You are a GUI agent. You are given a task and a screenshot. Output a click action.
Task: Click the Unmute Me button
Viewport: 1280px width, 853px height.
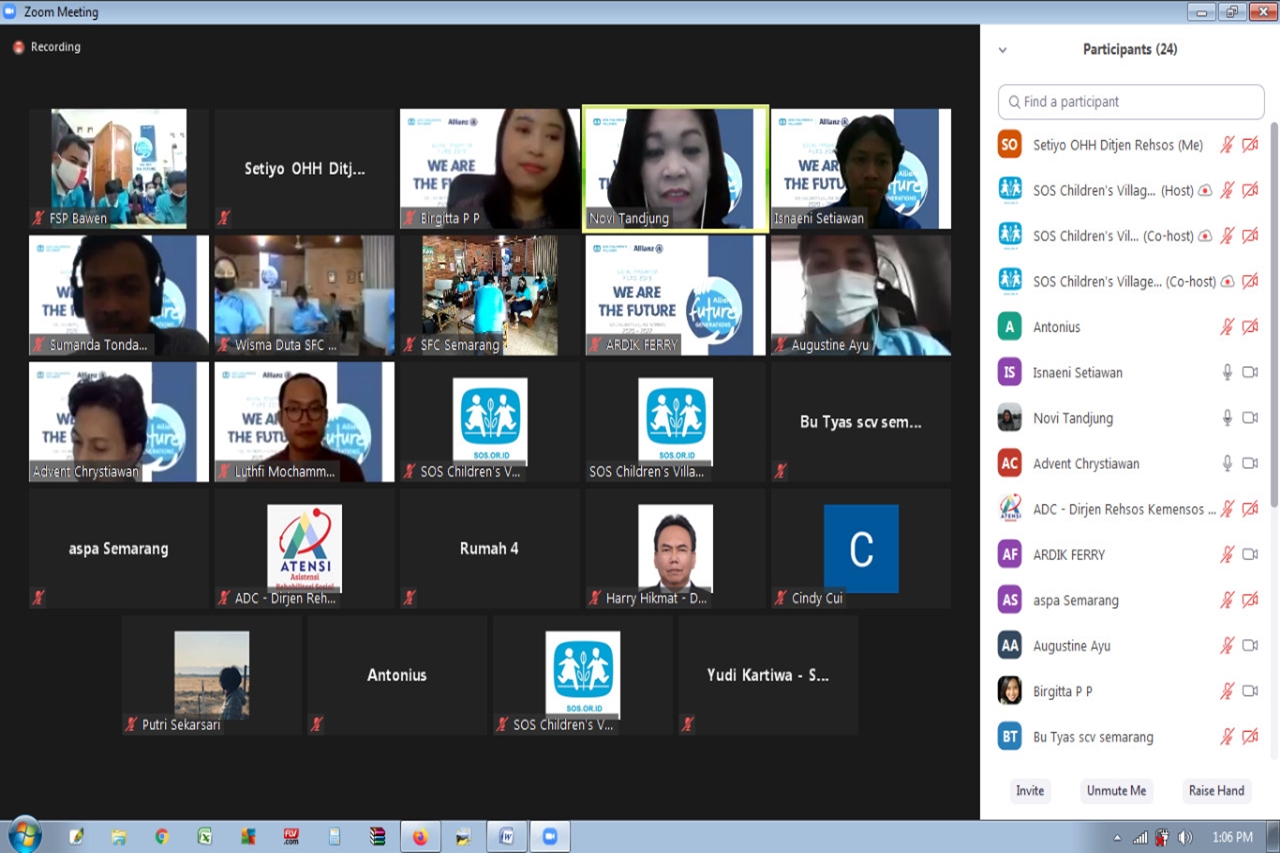coord(1116,790)
